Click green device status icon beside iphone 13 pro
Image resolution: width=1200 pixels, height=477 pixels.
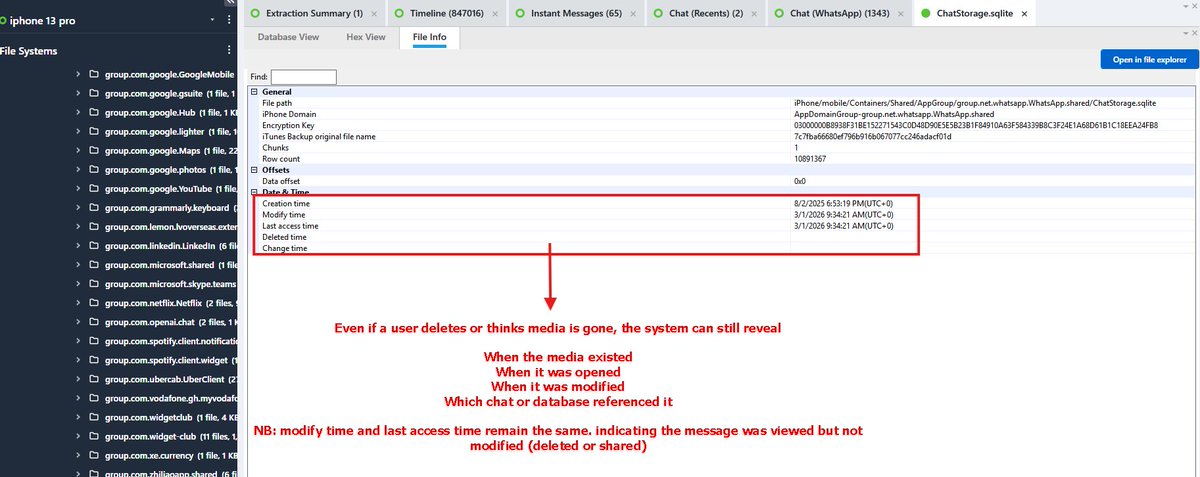click(x=4, y=19)
